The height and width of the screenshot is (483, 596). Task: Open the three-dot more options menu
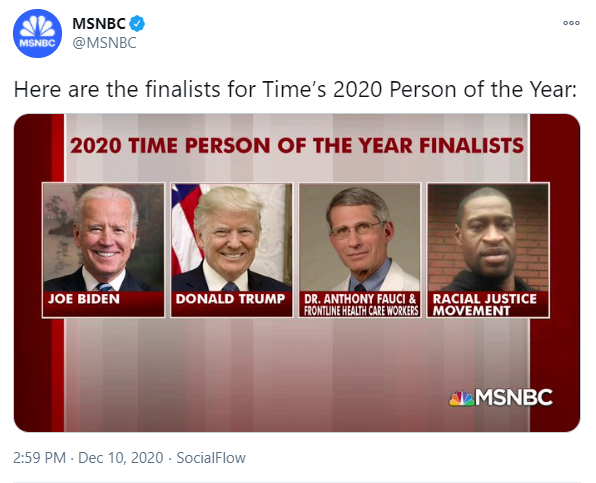pyautogui.click(x=571, y=23)
